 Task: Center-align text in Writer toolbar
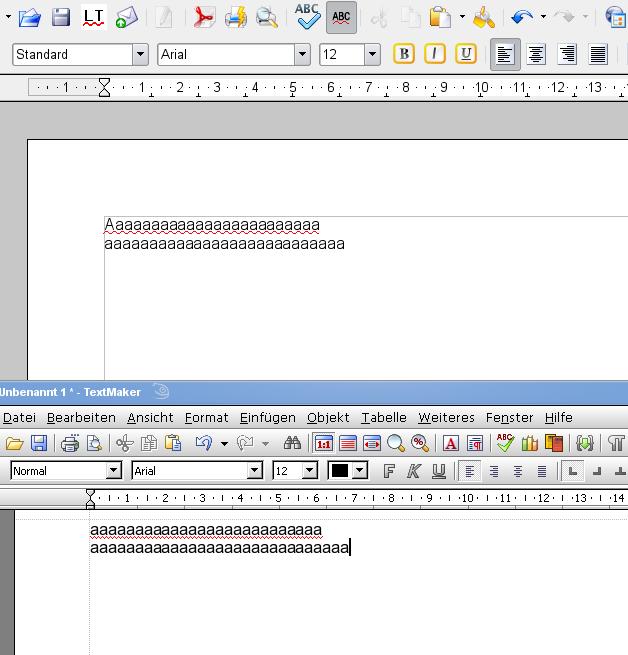[536, 54]
